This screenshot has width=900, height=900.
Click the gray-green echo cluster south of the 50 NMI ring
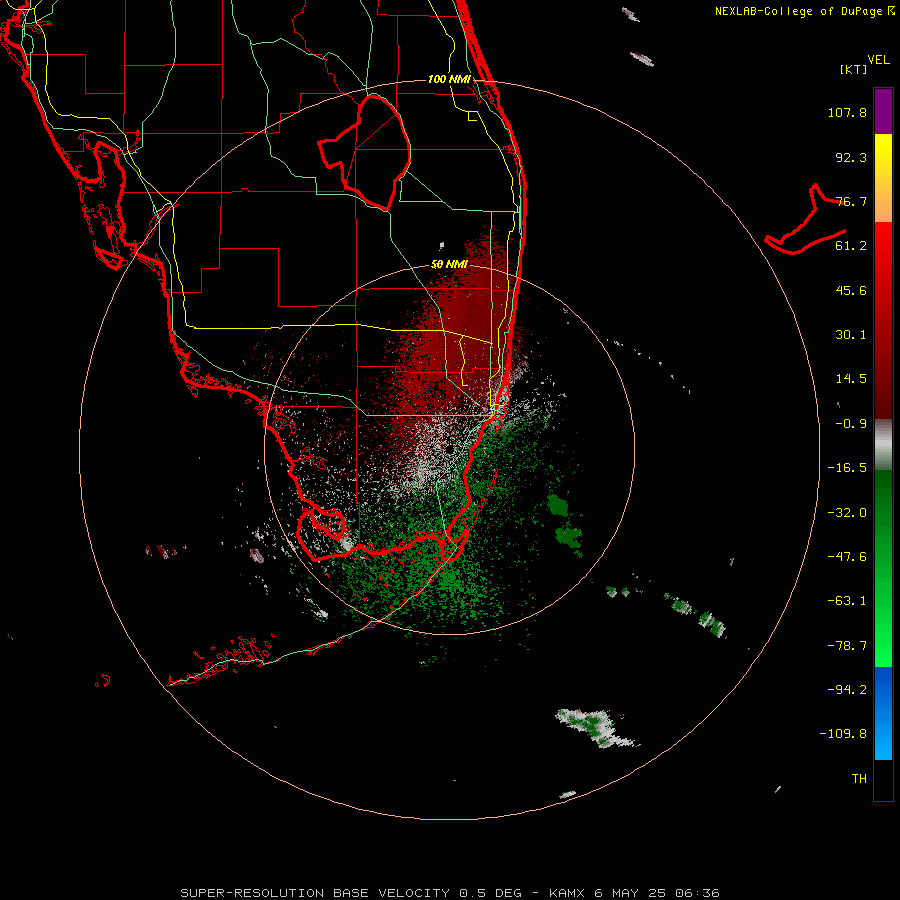tap(595, 729)
